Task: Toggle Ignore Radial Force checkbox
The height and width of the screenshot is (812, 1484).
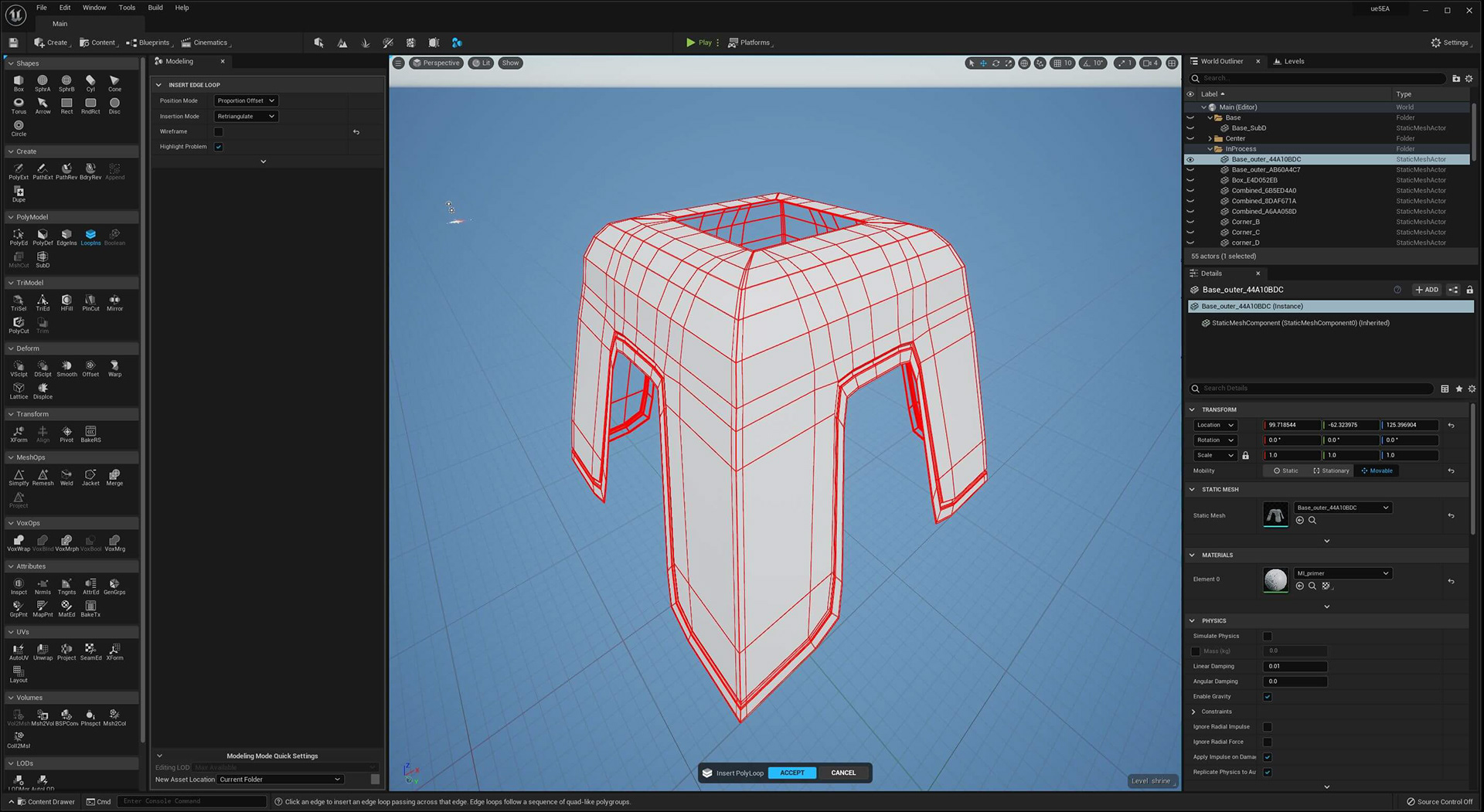Action: click(1268, 742)
